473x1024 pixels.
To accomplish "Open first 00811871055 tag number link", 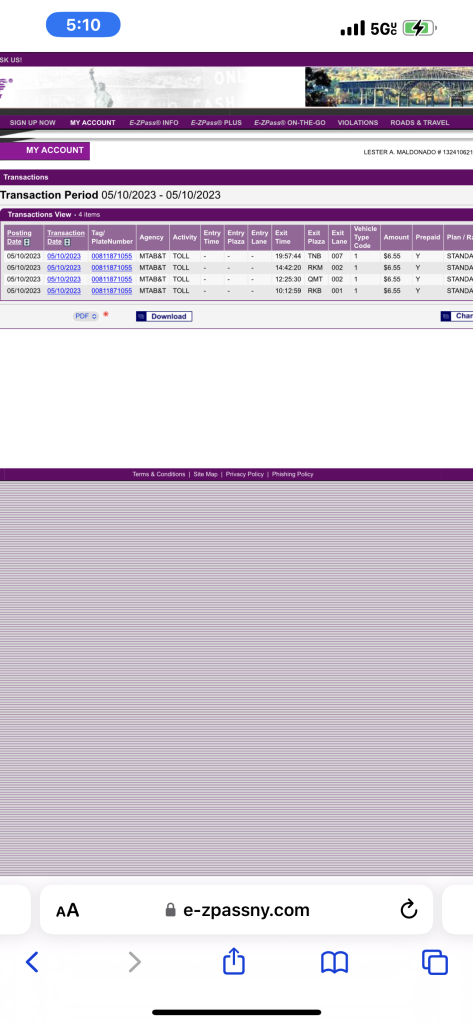I will pyautogui.click(x=112, y=256).
